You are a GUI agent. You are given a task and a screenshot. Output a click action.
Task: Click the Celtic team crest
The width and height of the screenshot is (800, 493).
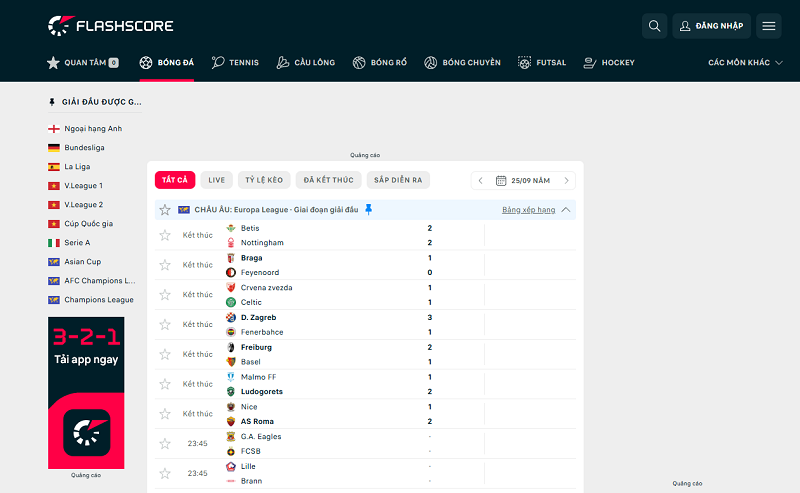click(231, 302)
